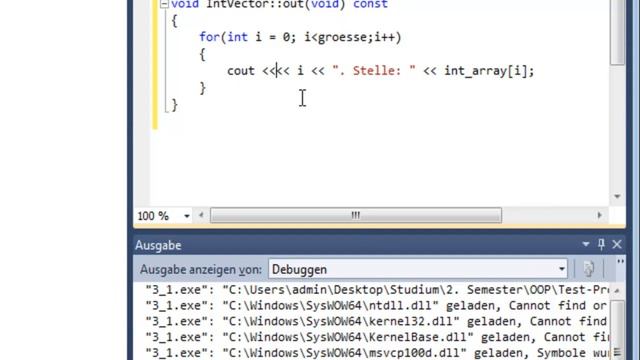Click the ntdll.dll output line
Image resolution: width=640 pixels, height=360 pixels.
pos(377,306)
